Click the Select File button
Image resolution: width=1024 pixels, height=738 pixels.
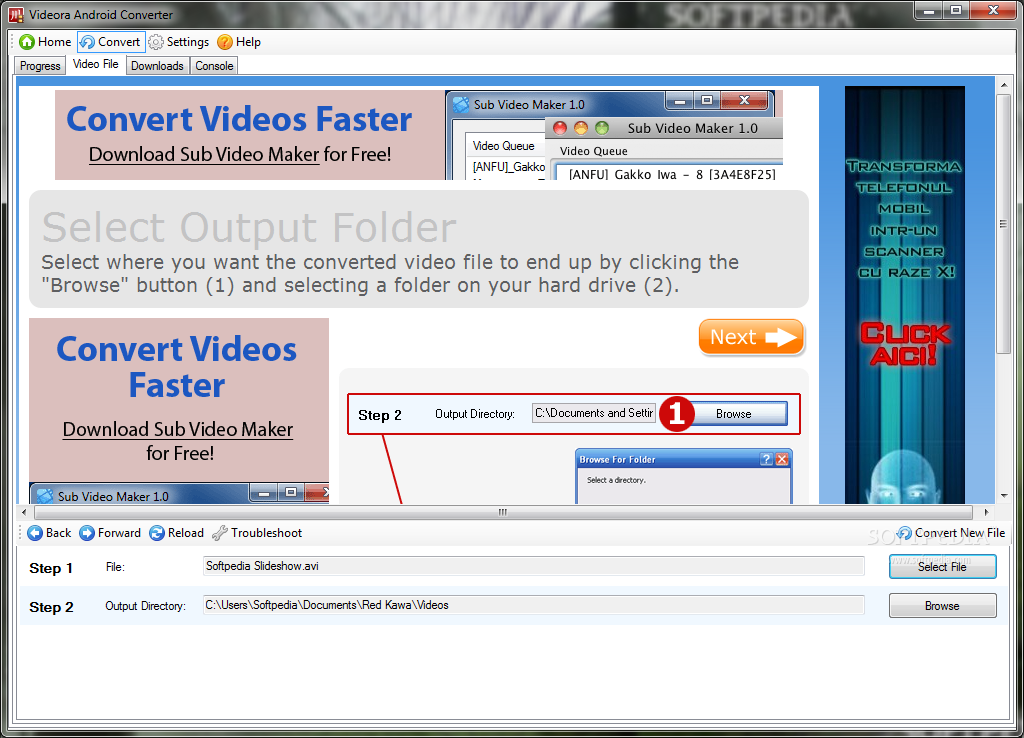point(942,566)
